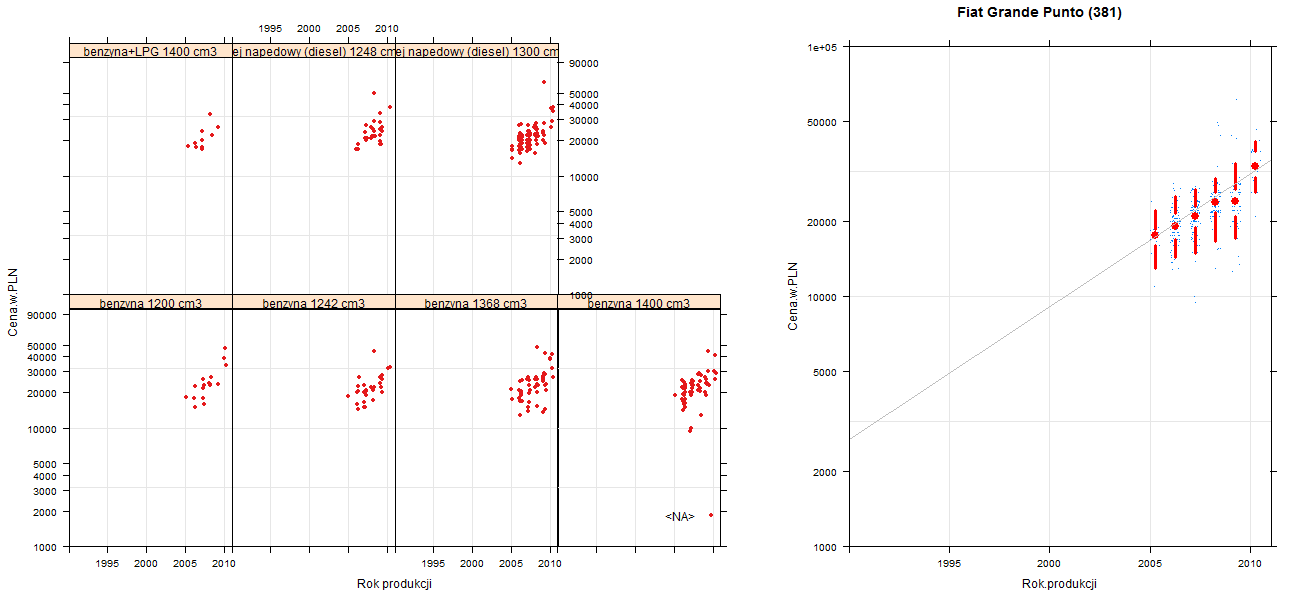The height and width of the screenshot is (600, 1300).
Task: Select the benzyna+LPG 1400 cm3 panel header
Action: point(150,51)
